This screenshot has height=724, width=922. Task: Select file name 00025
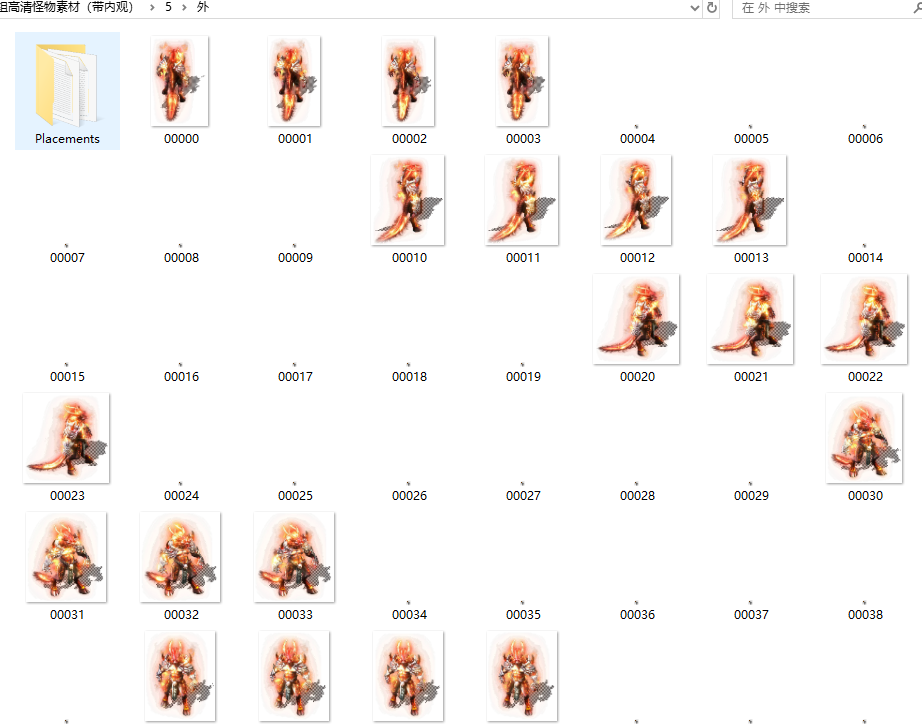click(x=295, y=495)
